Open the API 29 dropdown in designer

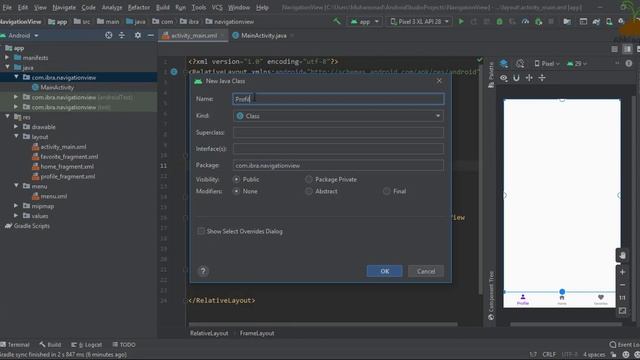tap(577, 63)
